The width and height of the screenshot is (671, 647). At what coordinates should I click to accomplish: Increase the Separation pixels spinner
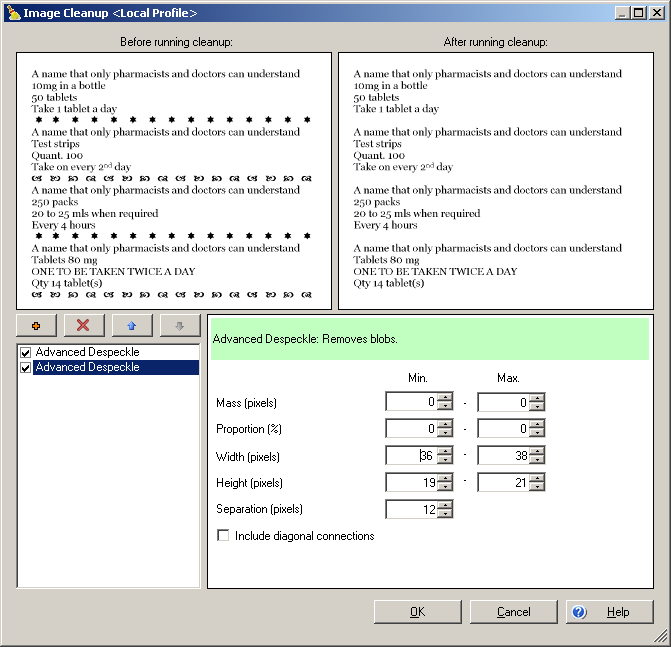pos(445,505)
